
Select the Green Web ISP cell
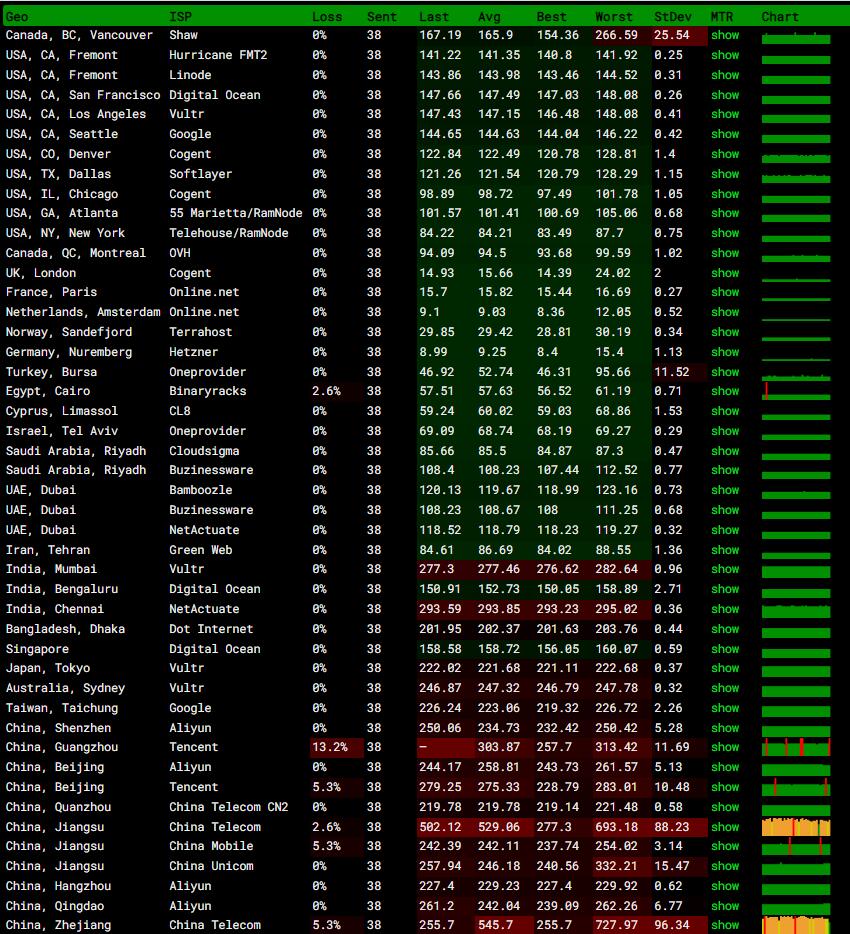coord(201,550)
